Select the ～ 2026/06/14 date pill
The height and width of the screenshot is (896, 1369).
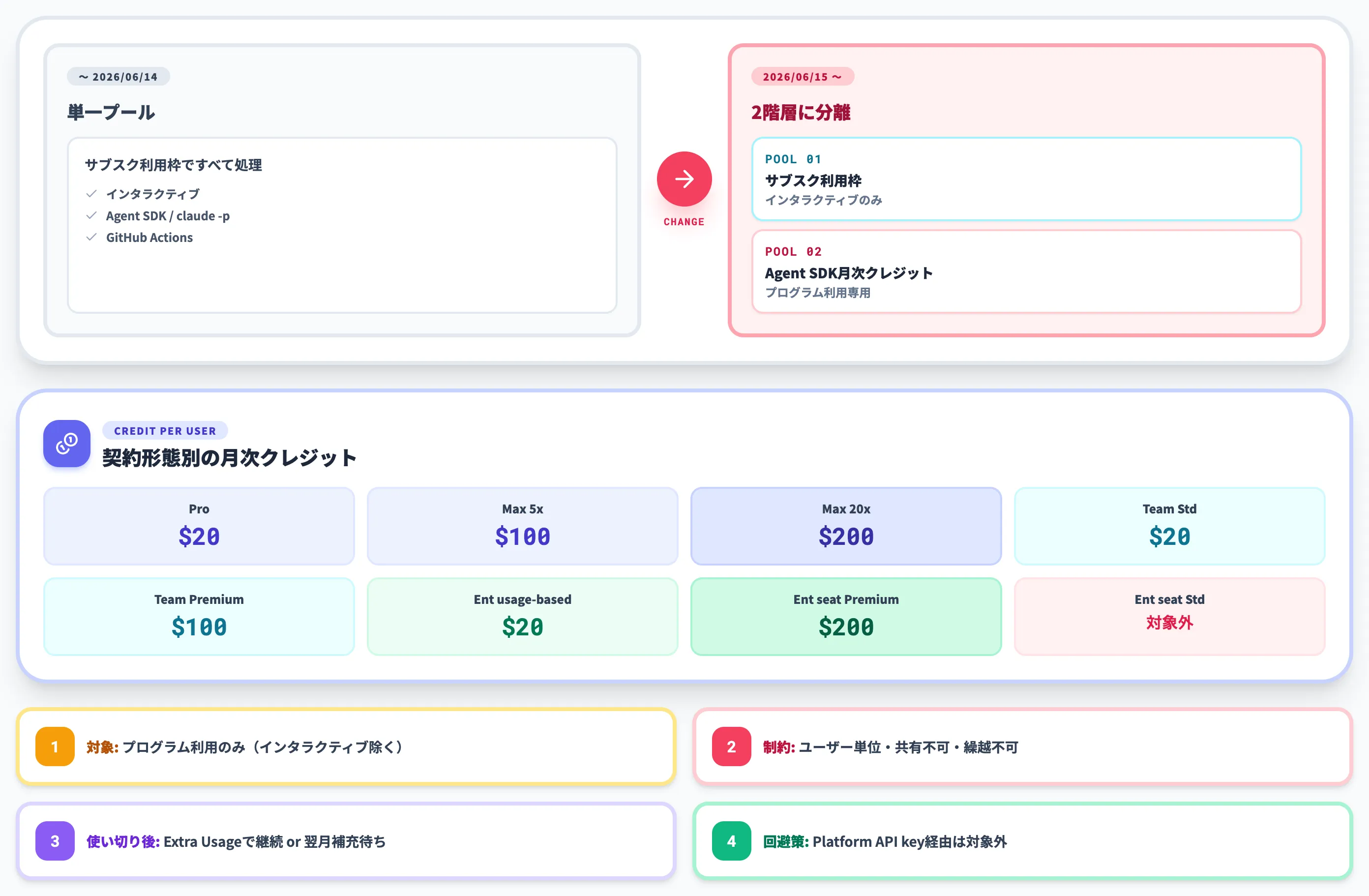click(x=118, y=77)
